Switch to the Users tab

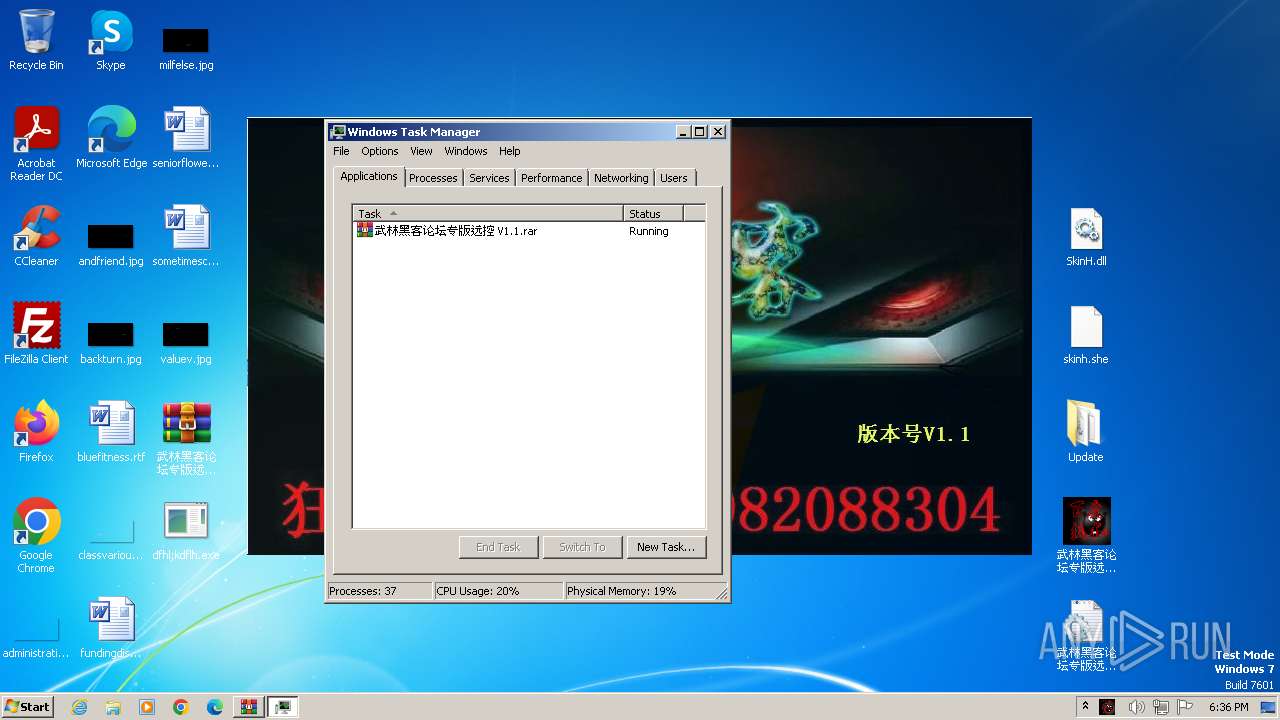(674, 178)
